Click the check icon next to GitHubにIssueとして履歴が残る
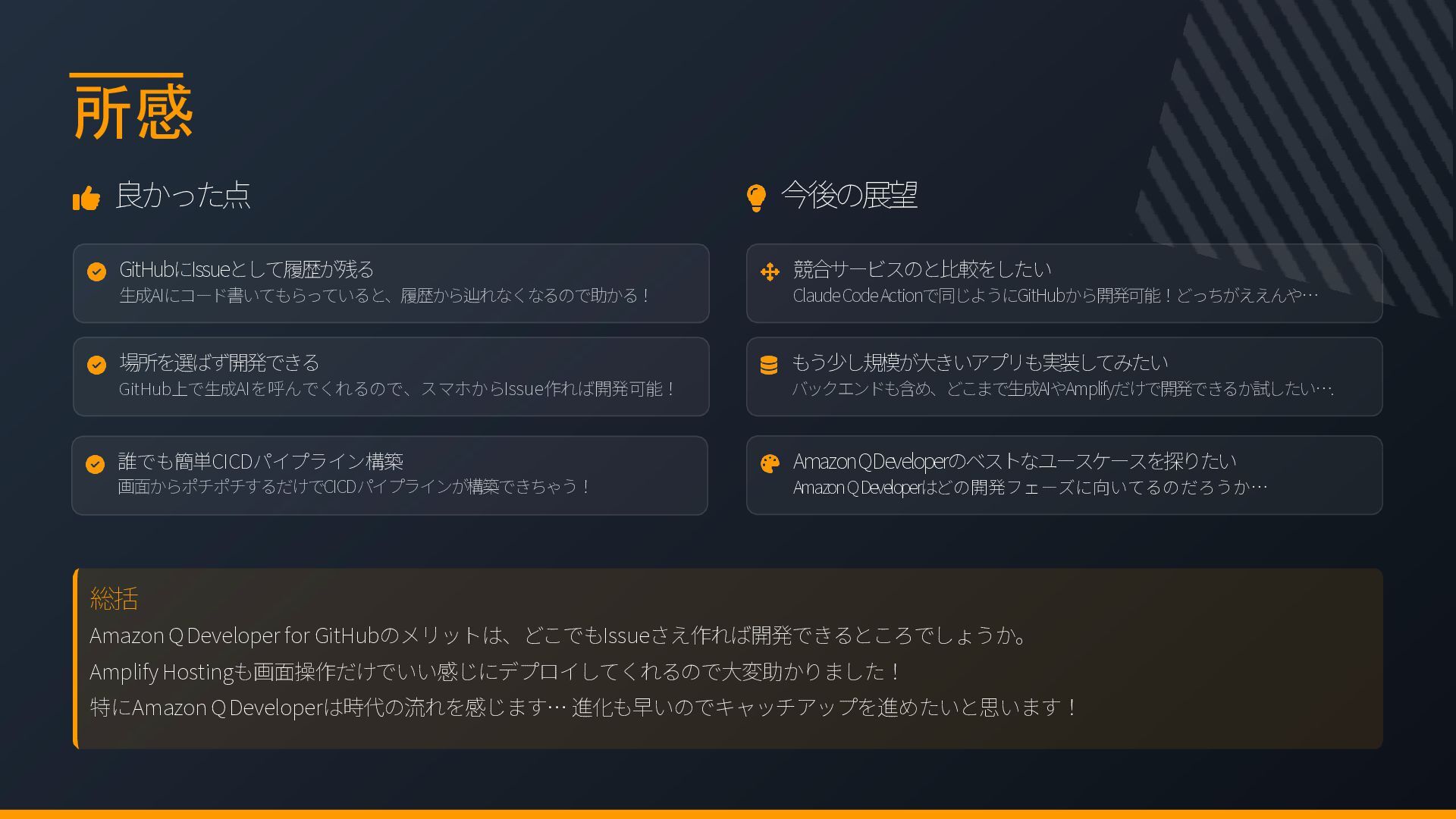Image resolution: width=1456 pixels, height=819 pixels. click(96, 271)
